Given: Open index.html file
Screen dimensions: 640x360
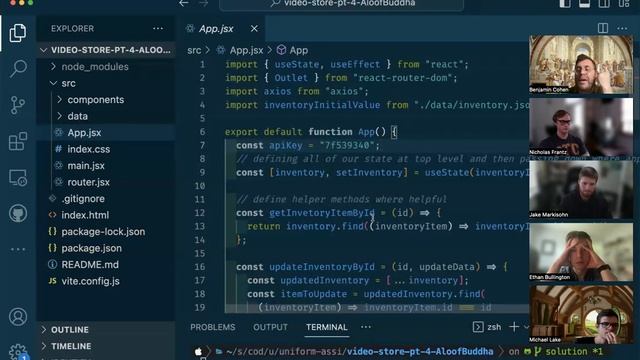Looking at the screenshot, I should pyautogui.click(x=106, y=215).
